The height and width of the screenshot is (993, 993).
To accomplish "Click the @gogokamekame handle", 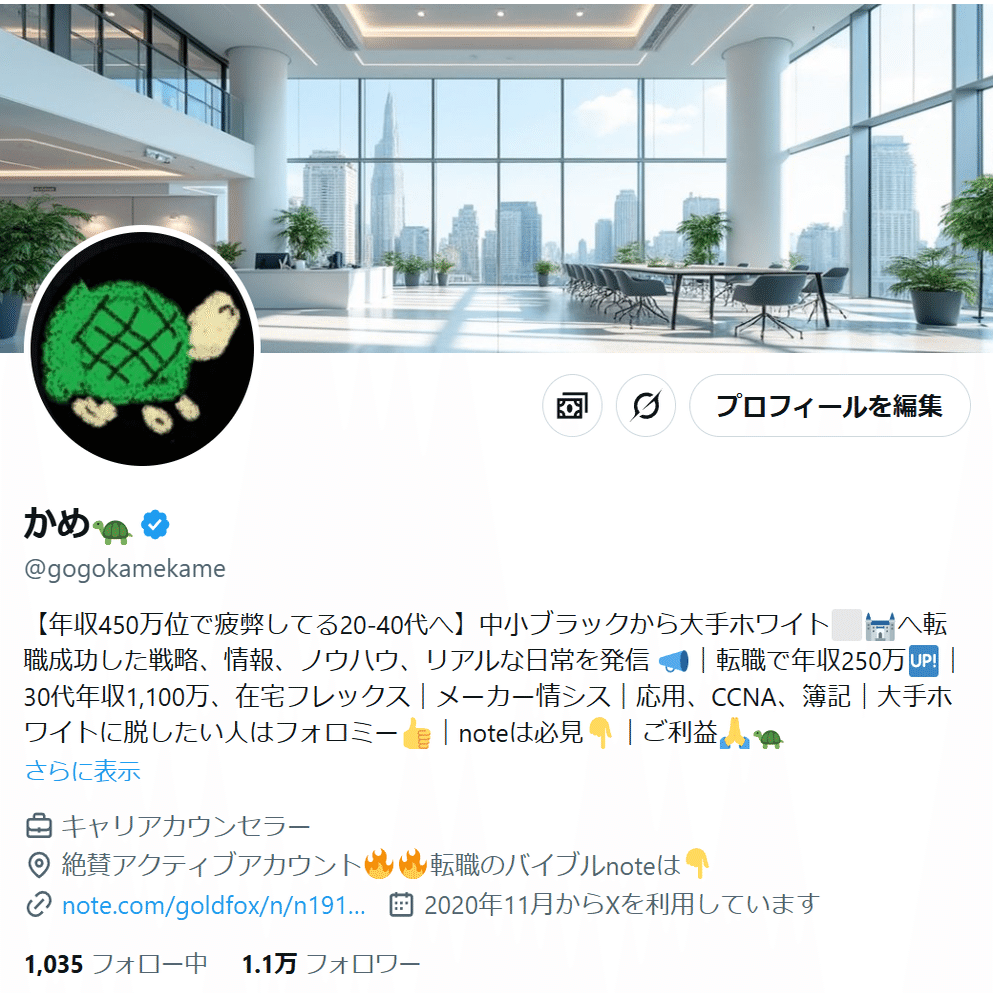I will coord(125,569).
